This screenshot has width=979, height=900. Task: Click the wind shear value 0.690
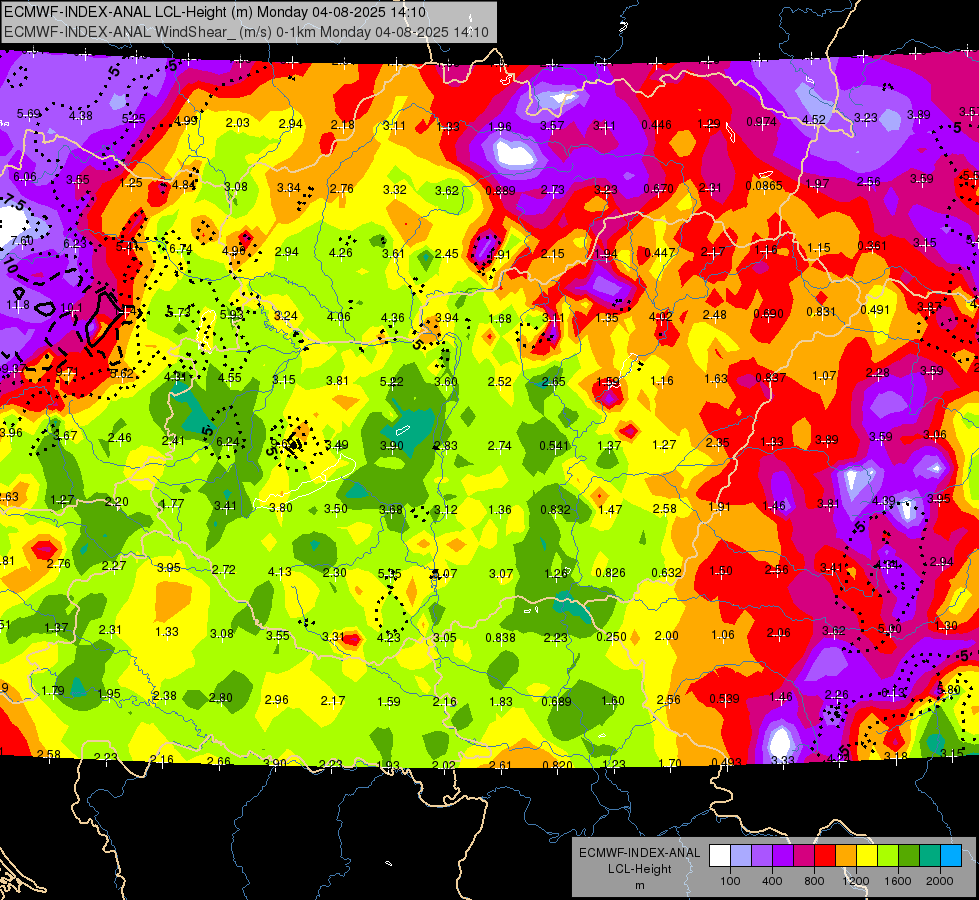tap(768, 314)
